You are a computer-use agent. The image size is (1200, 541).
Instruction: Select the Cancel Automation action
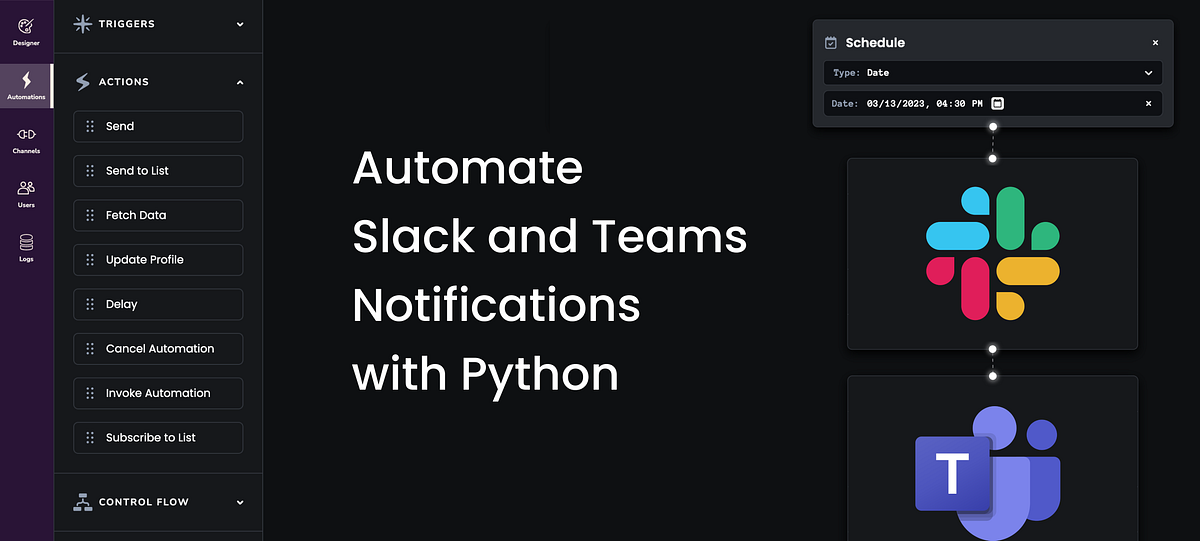[x=158, y=349]
